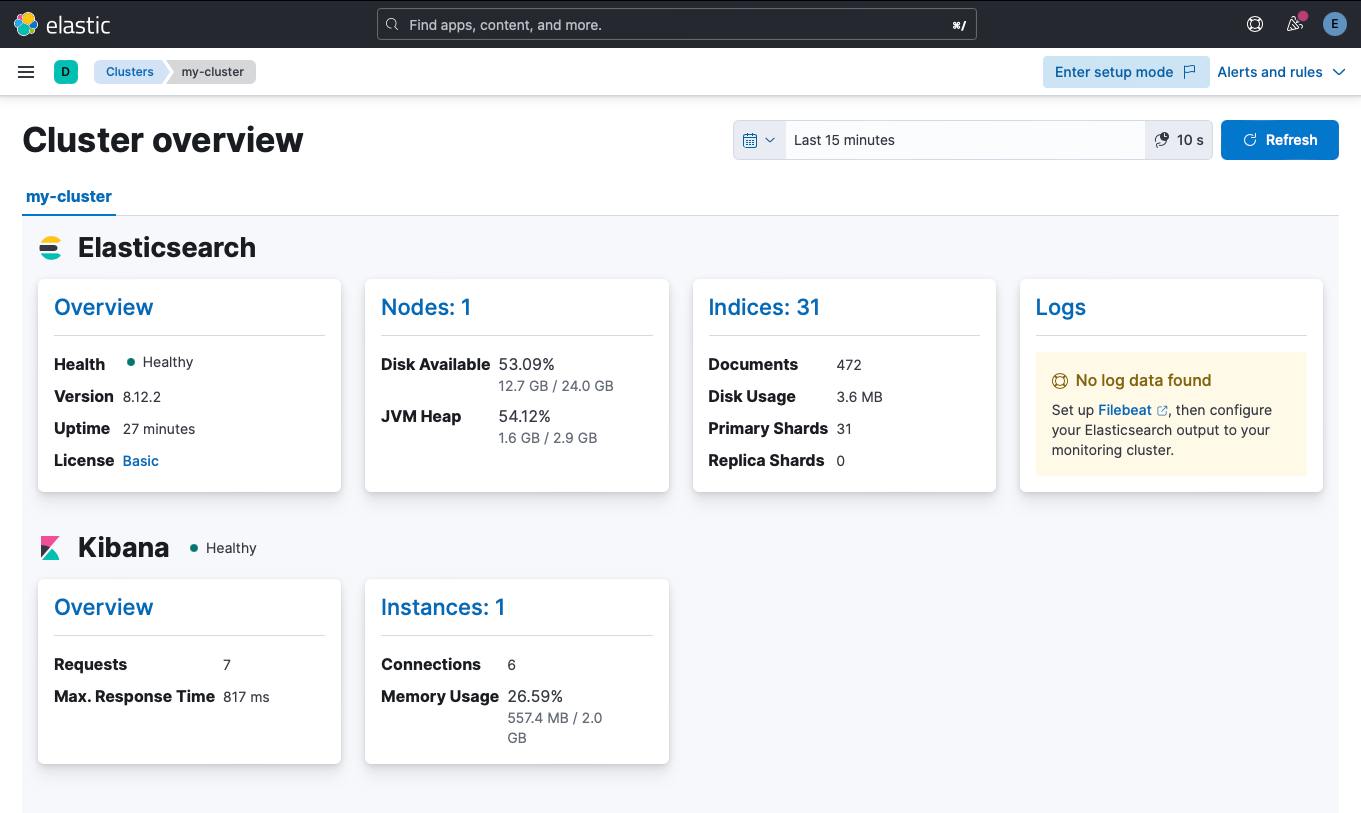Screen dimensions: 1361x813
Task: Click the No log data found icon
Action: point(1060,381)
